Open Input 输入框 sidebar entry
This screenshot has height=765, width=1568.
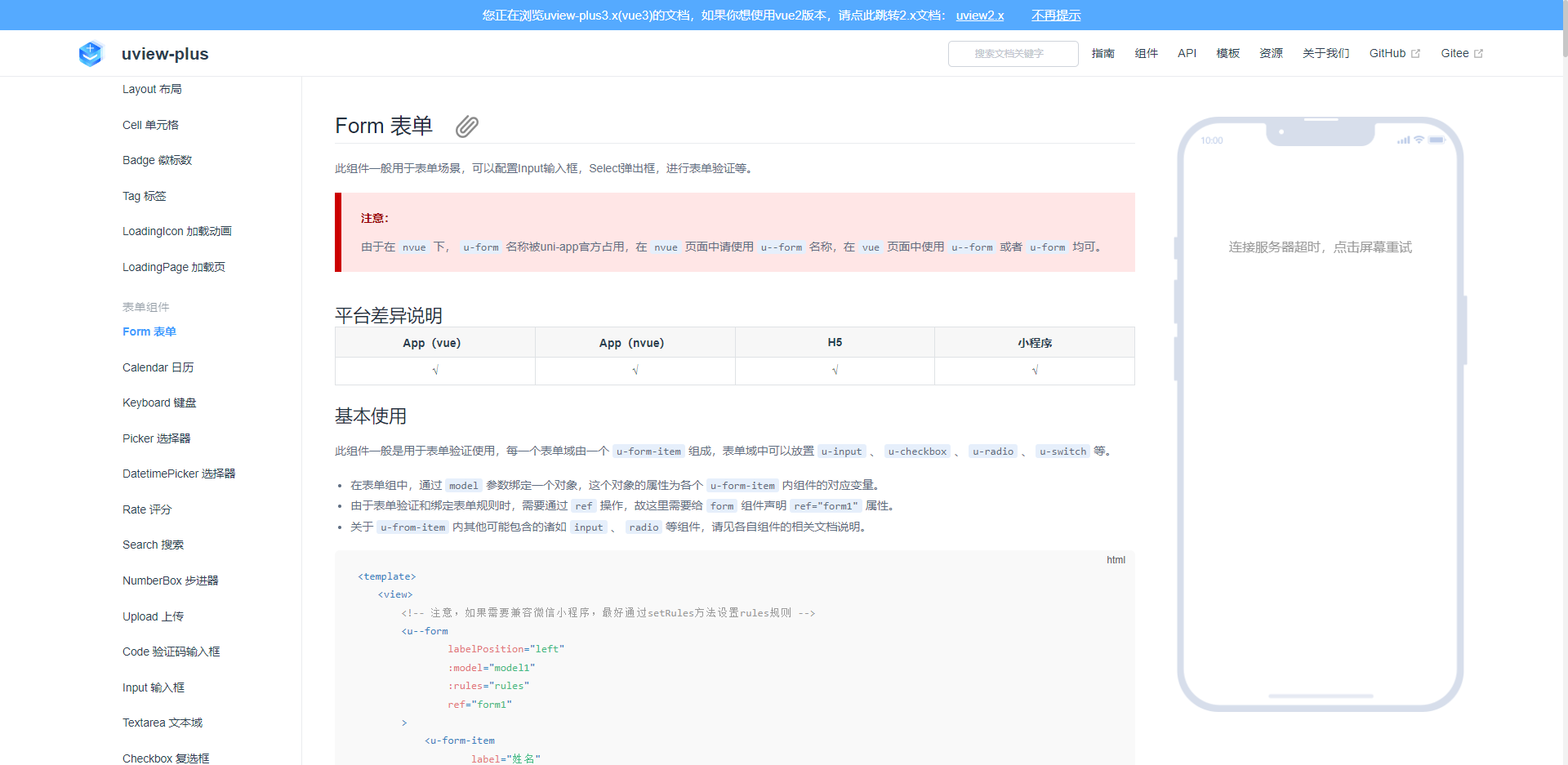154,687
